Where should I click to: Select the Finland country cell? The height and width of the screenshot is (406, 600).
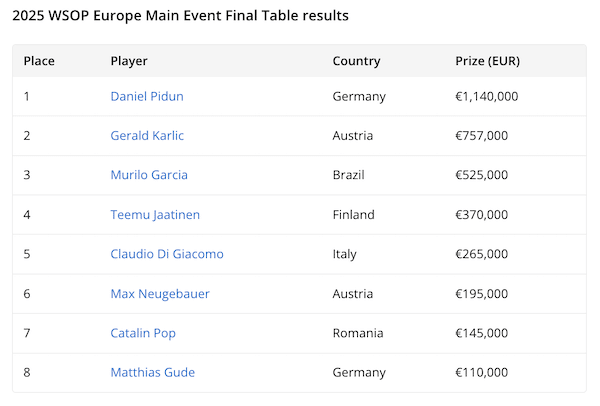[x=354, y=215]
